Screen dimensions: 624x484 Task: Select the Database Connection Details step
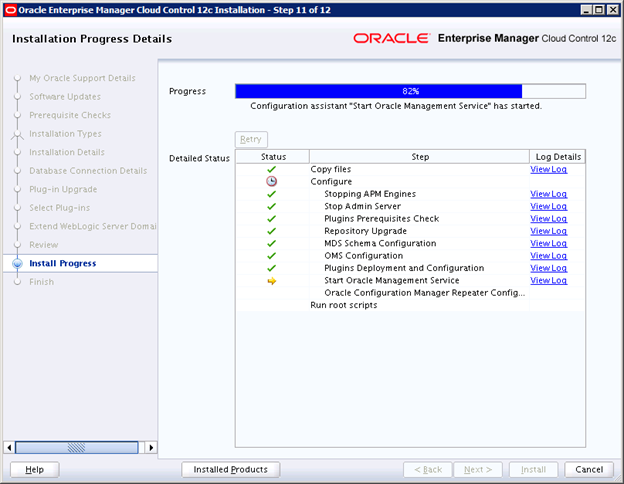[88, 171]
